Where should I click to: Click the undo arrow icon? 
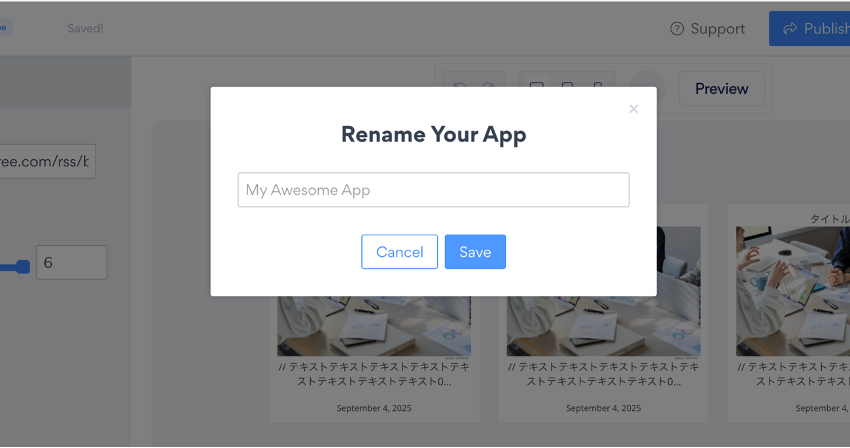[x=460, y=87]
